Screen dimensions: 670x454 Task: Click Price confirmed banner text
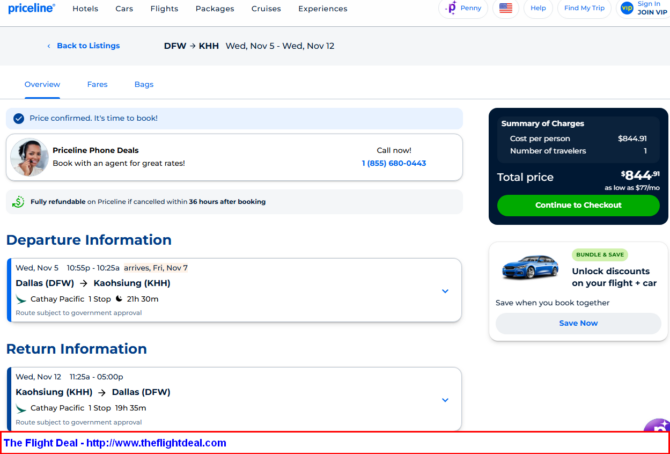(x=93, y=118)
